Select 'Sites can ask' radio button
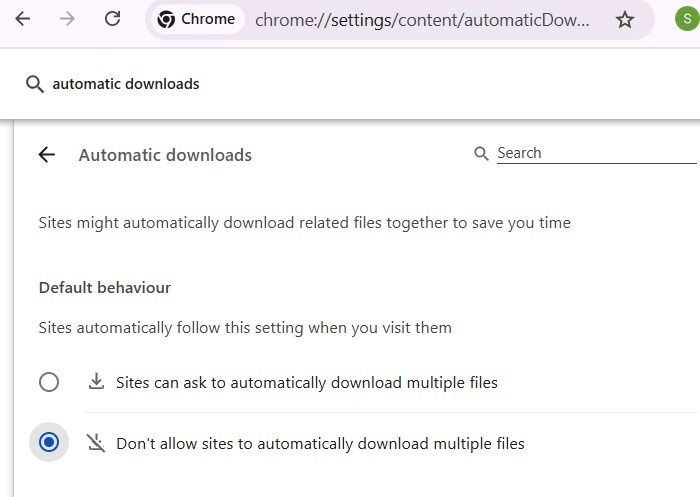 pos(49,382)
